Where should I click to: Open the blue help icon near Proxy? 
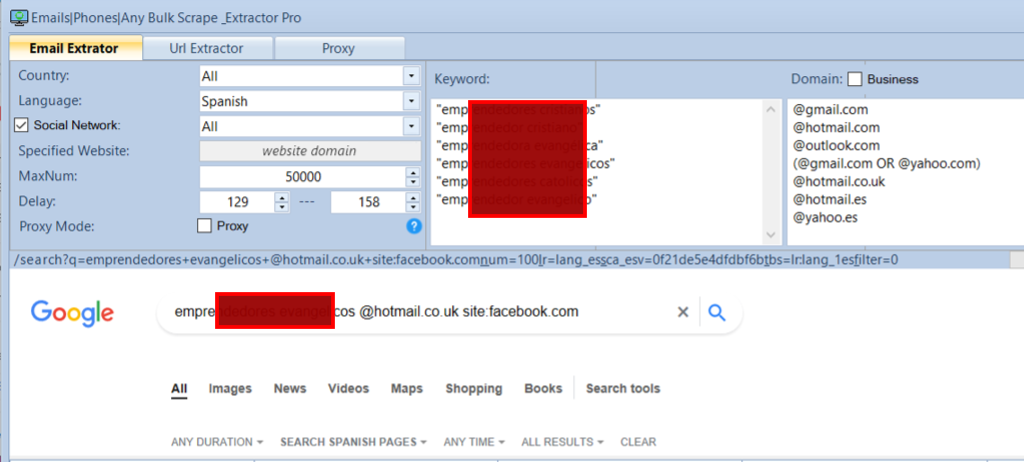[x=414, y=226]
